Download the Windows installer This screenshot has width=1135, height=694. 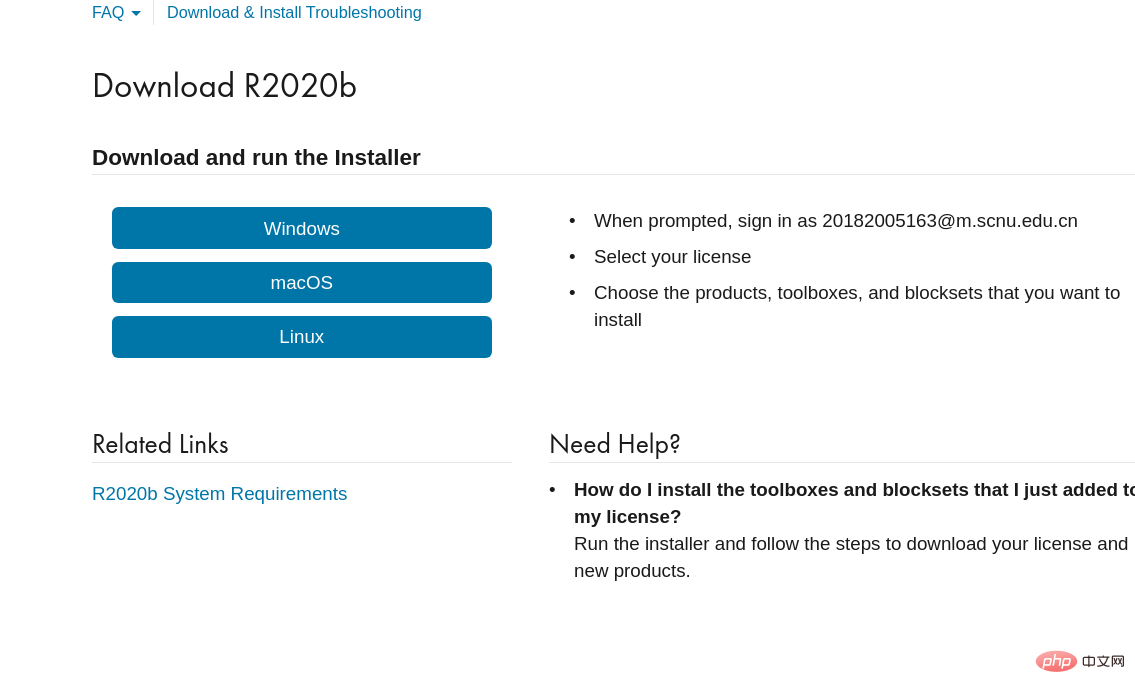pos(301,228)
